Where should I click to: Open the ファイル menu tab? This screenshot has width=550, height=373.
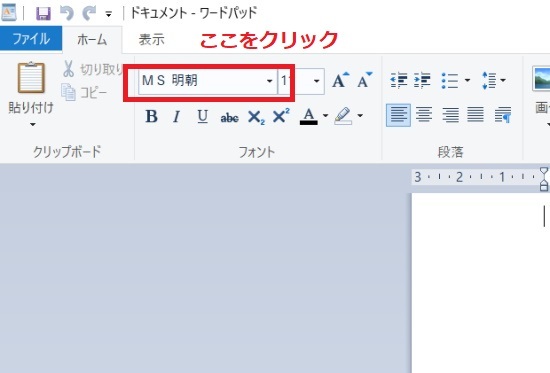[x=31, y=39]
